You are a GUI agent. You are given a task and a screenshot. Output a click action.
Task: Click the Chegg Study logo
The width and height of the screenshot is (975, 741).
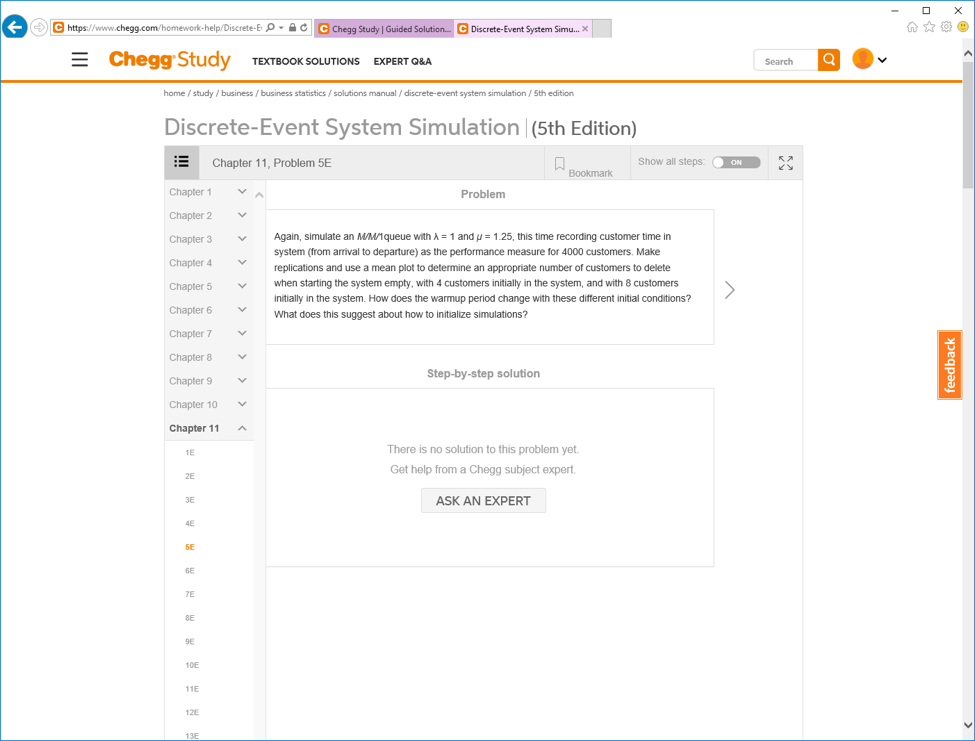click(169, 60)
